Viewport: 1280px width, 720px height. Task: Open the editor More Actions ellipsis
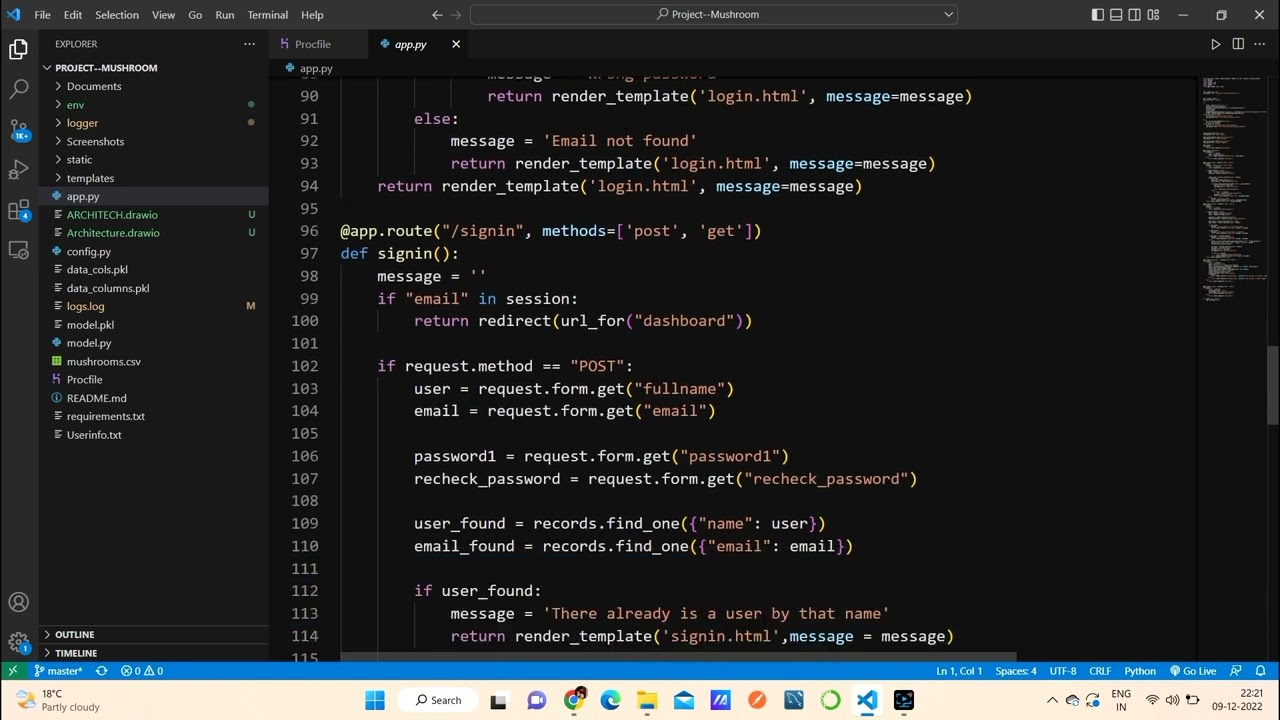point(1260,44)
